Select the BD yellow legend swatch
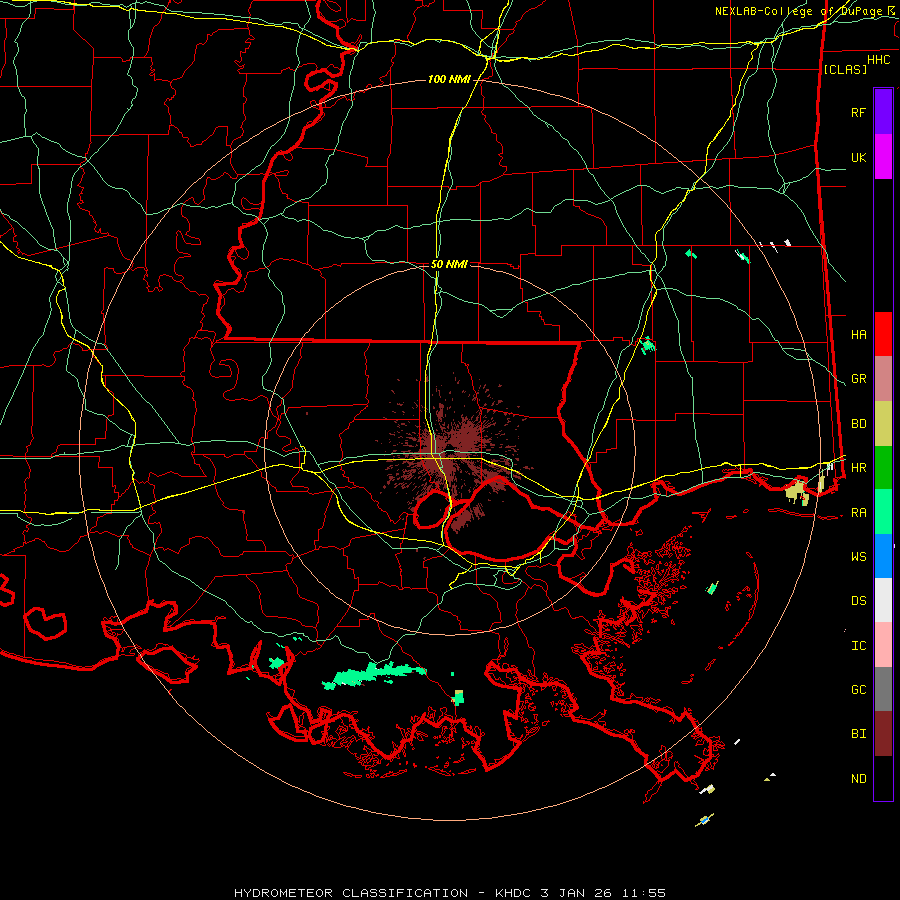This screenshot has height=900, width=900. point(883,423)
